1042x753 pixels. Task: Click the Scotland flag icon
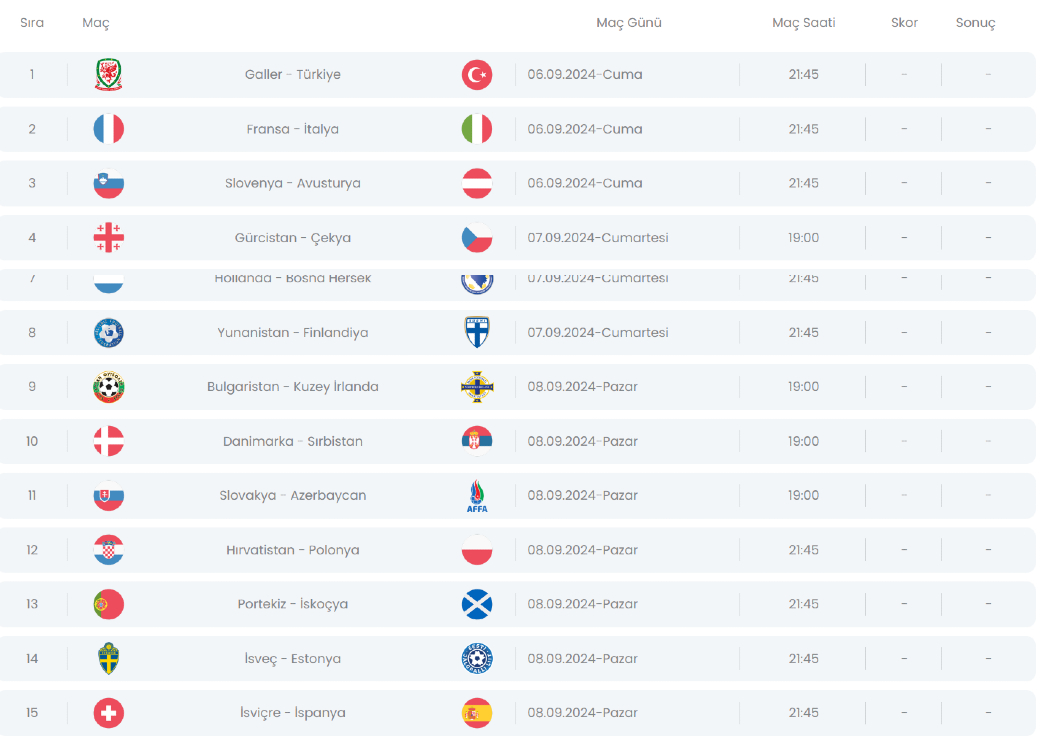477,604
